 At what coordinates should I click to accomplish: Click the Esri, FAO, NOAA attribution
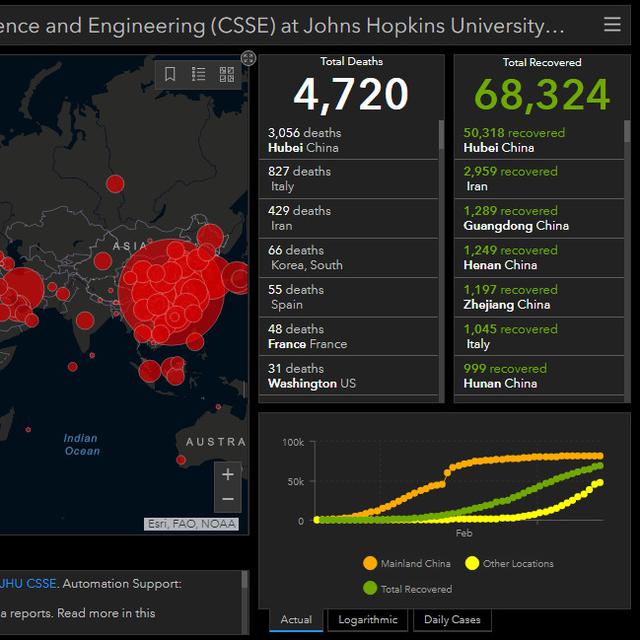click(191, 524)
